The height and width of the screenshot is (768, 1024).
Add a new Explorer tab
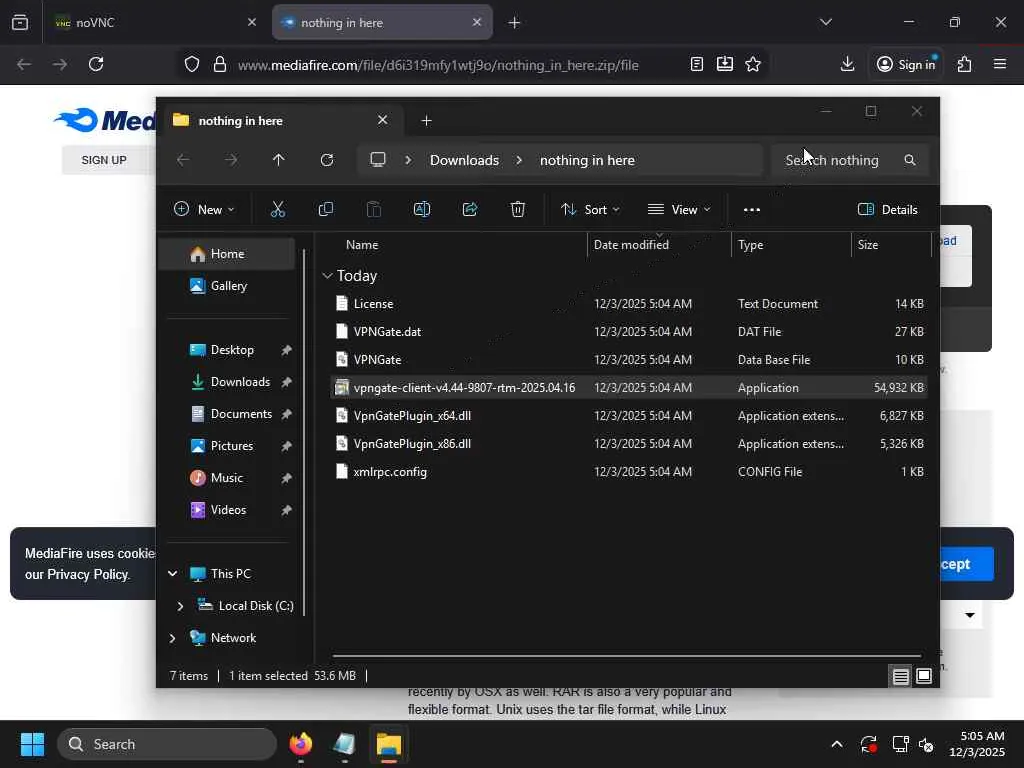[x=426, y=121]
